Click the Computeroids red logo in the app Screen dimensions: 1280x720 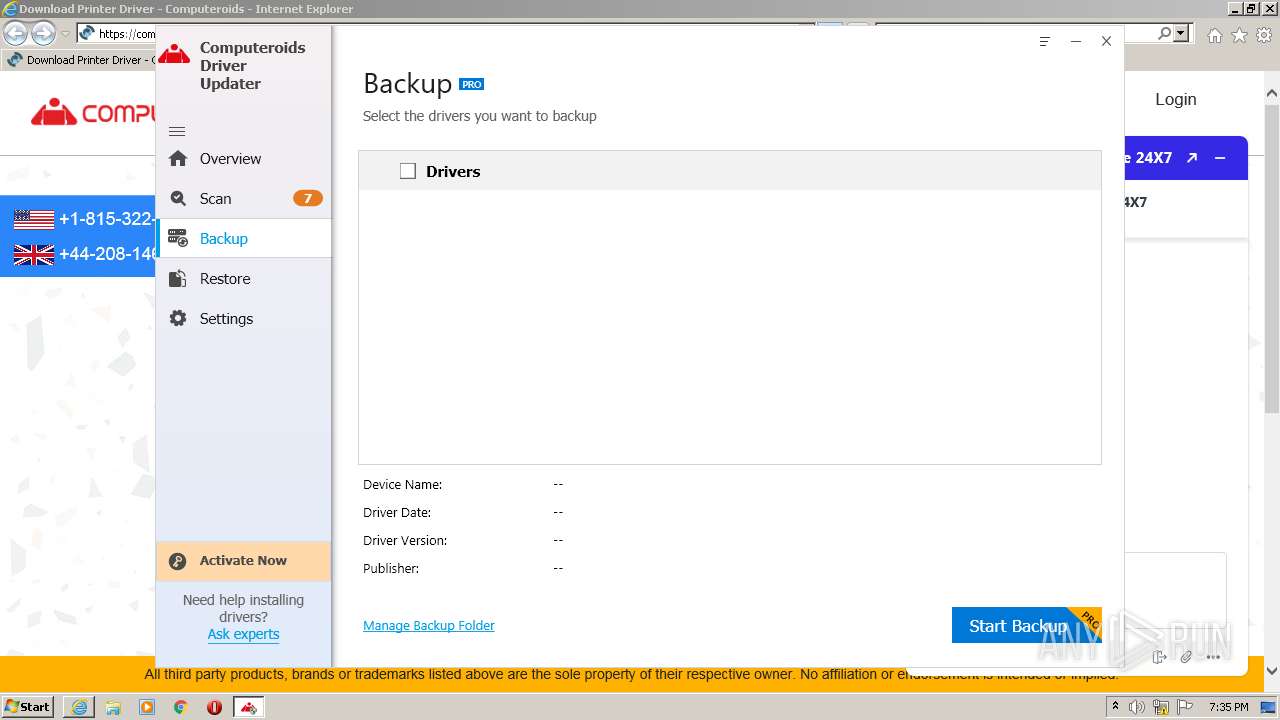point(174,54)
